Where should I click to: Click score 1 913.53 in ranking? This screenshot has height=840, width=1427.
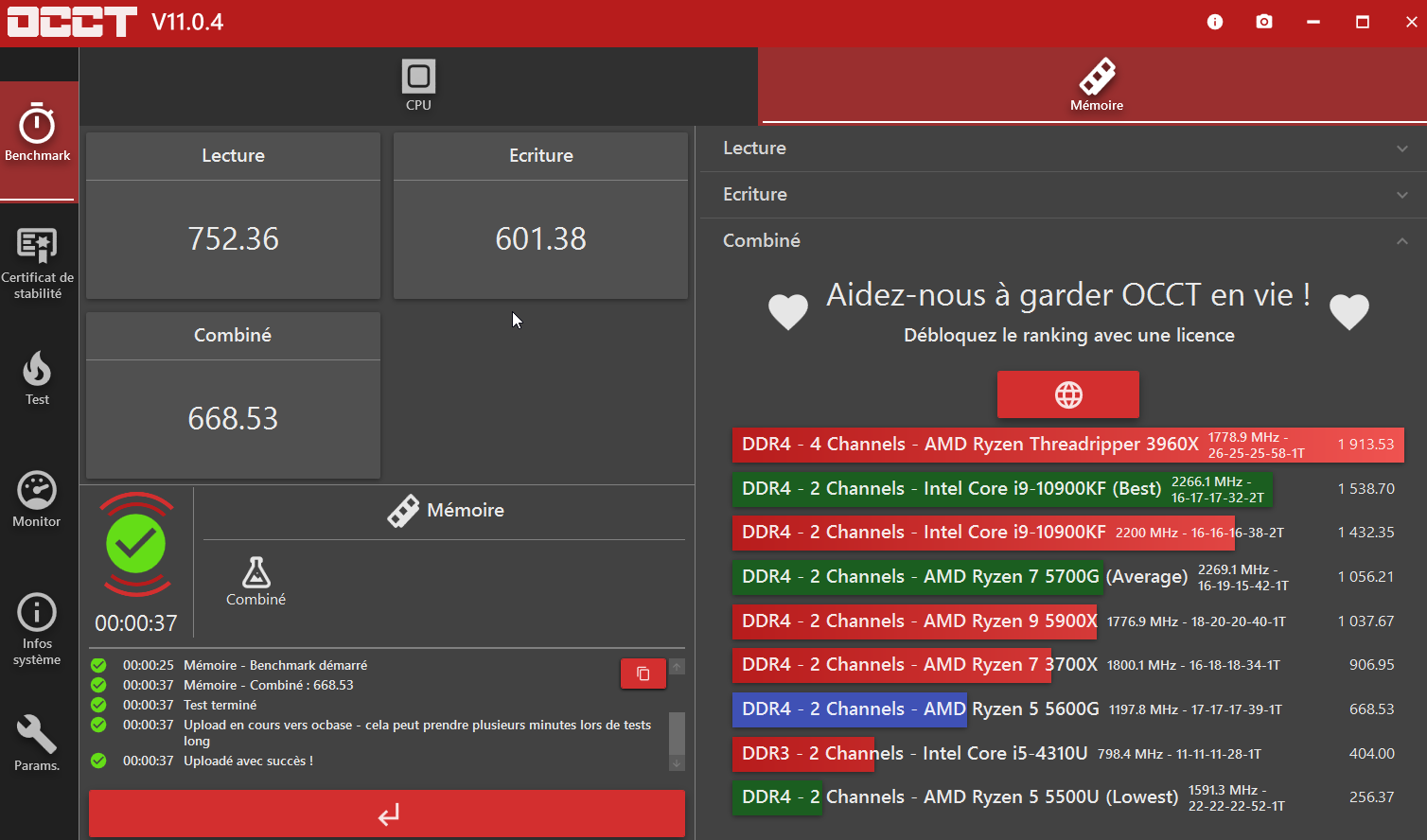(x=1365, y=445)
